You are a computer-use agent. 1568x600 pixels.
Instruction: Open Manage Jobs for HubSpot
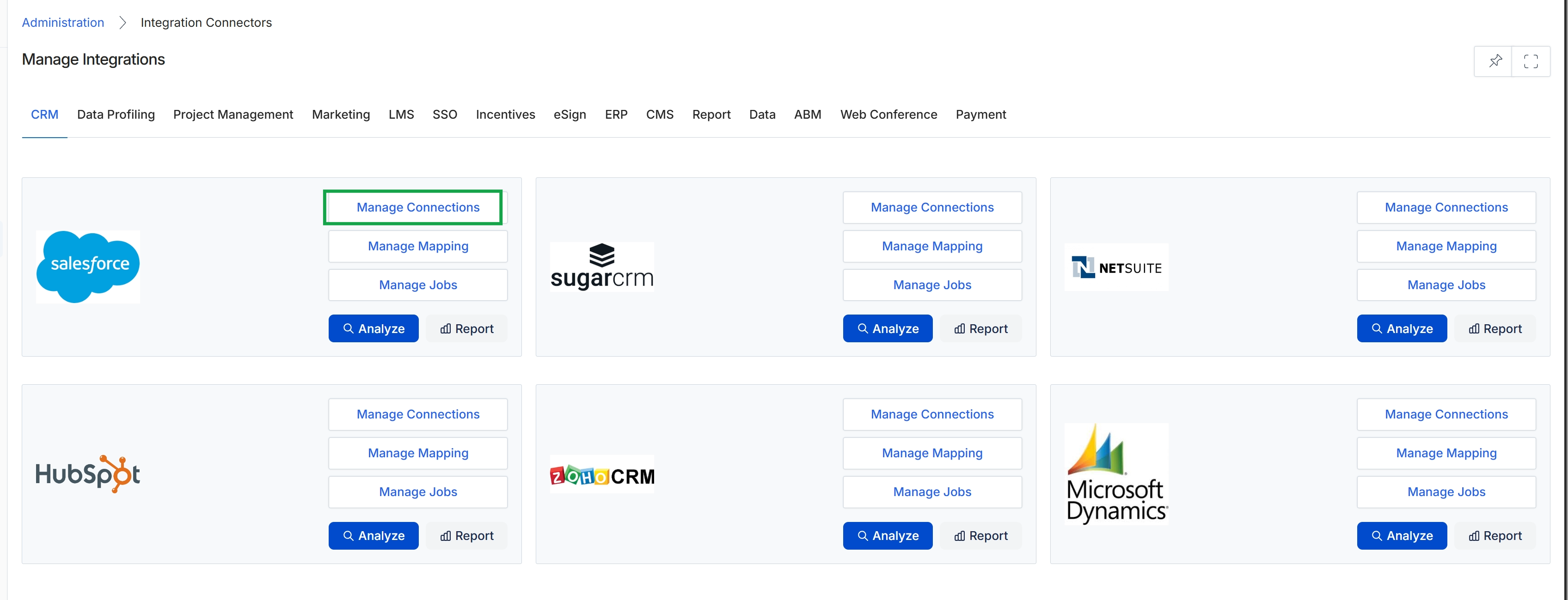(417, 492)
